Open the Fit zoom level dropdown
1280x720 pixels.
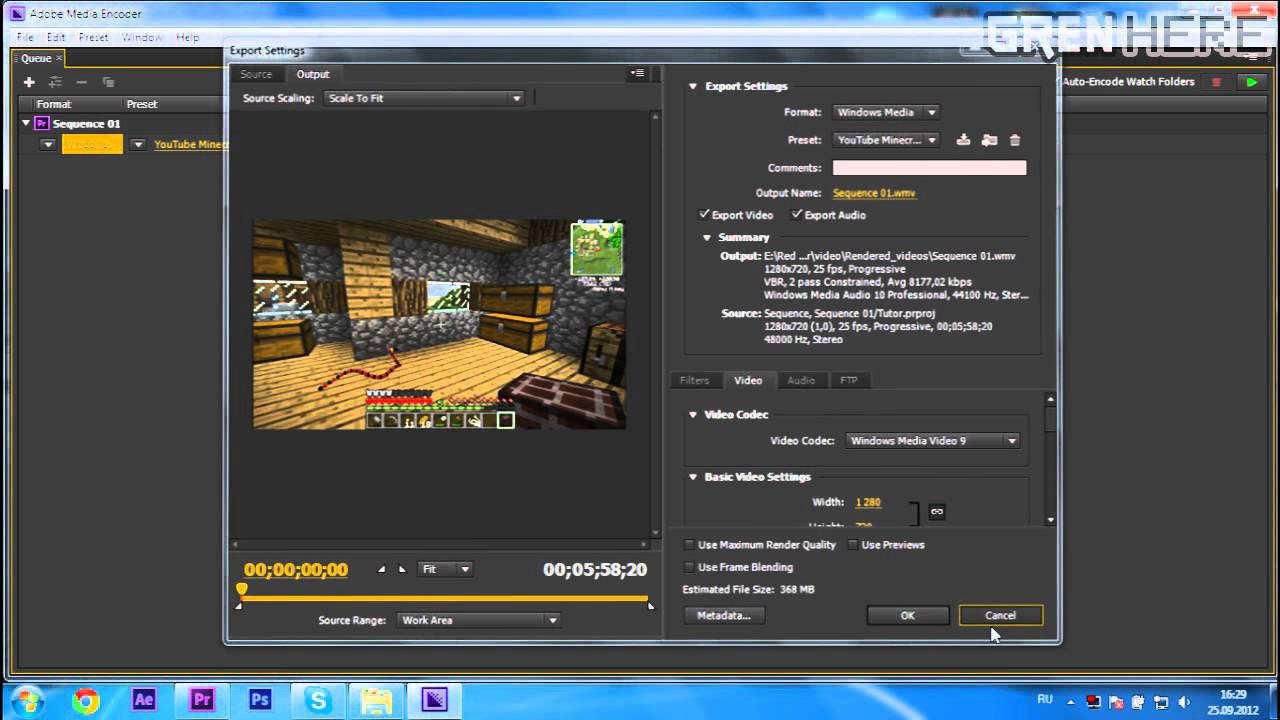pos(445,569)
